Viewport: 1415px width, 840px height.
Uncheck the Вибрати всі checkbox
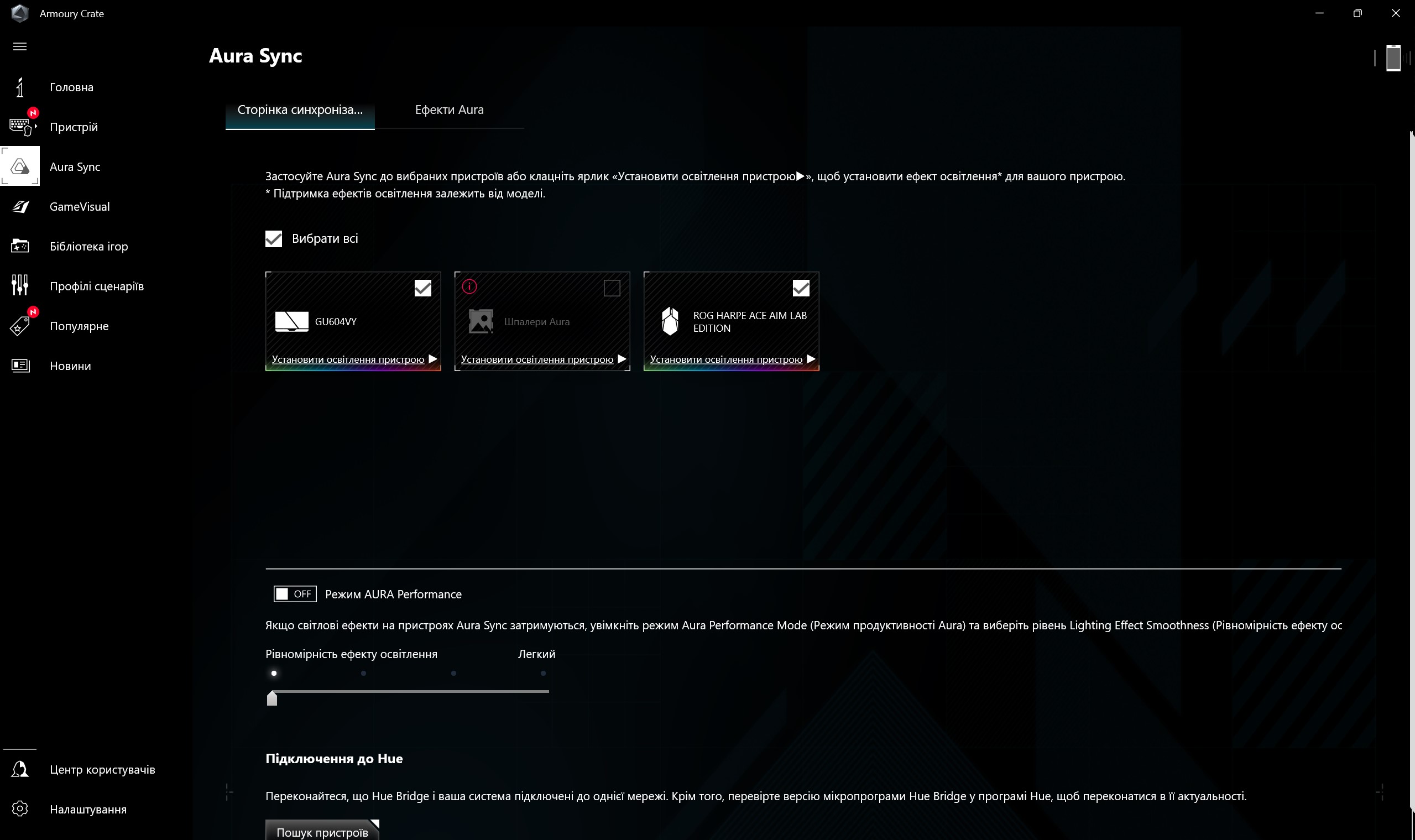tap(273, 239)
